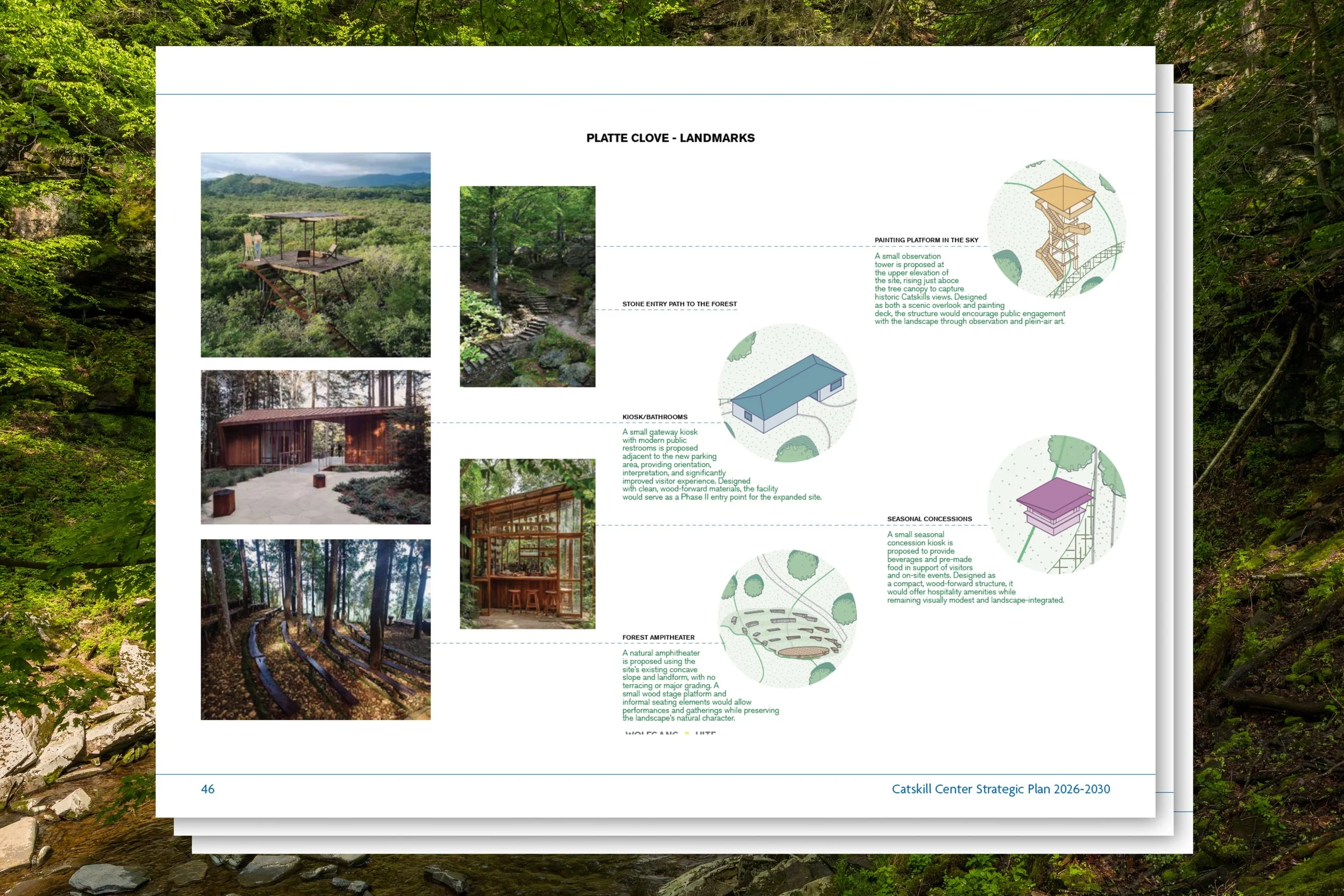The height and width of the screenshot is (896, 1344).
Task: Click the label KIOSK/BATHROOMS
Action: [x=655, y=417]
